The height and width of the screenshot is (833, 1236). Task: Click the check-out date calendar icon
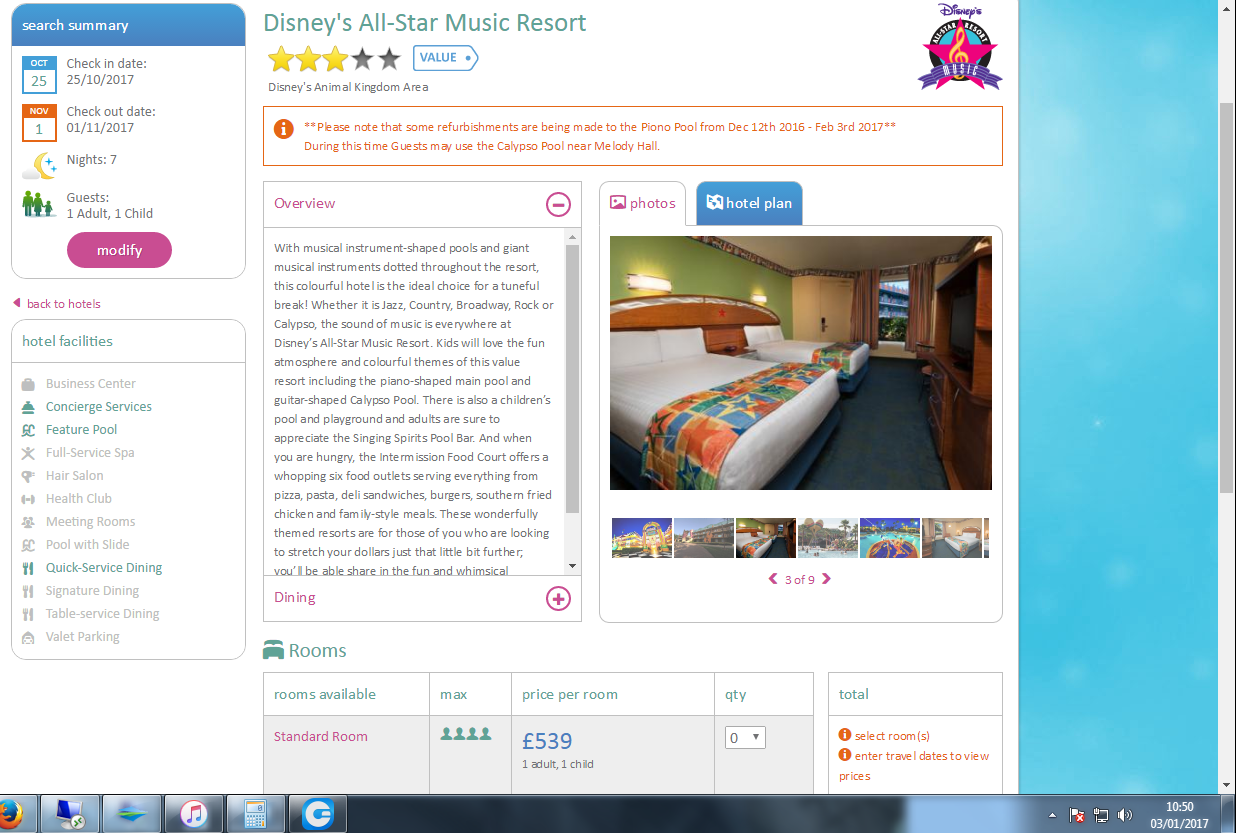pyautogui.click(x=39, y=123)
